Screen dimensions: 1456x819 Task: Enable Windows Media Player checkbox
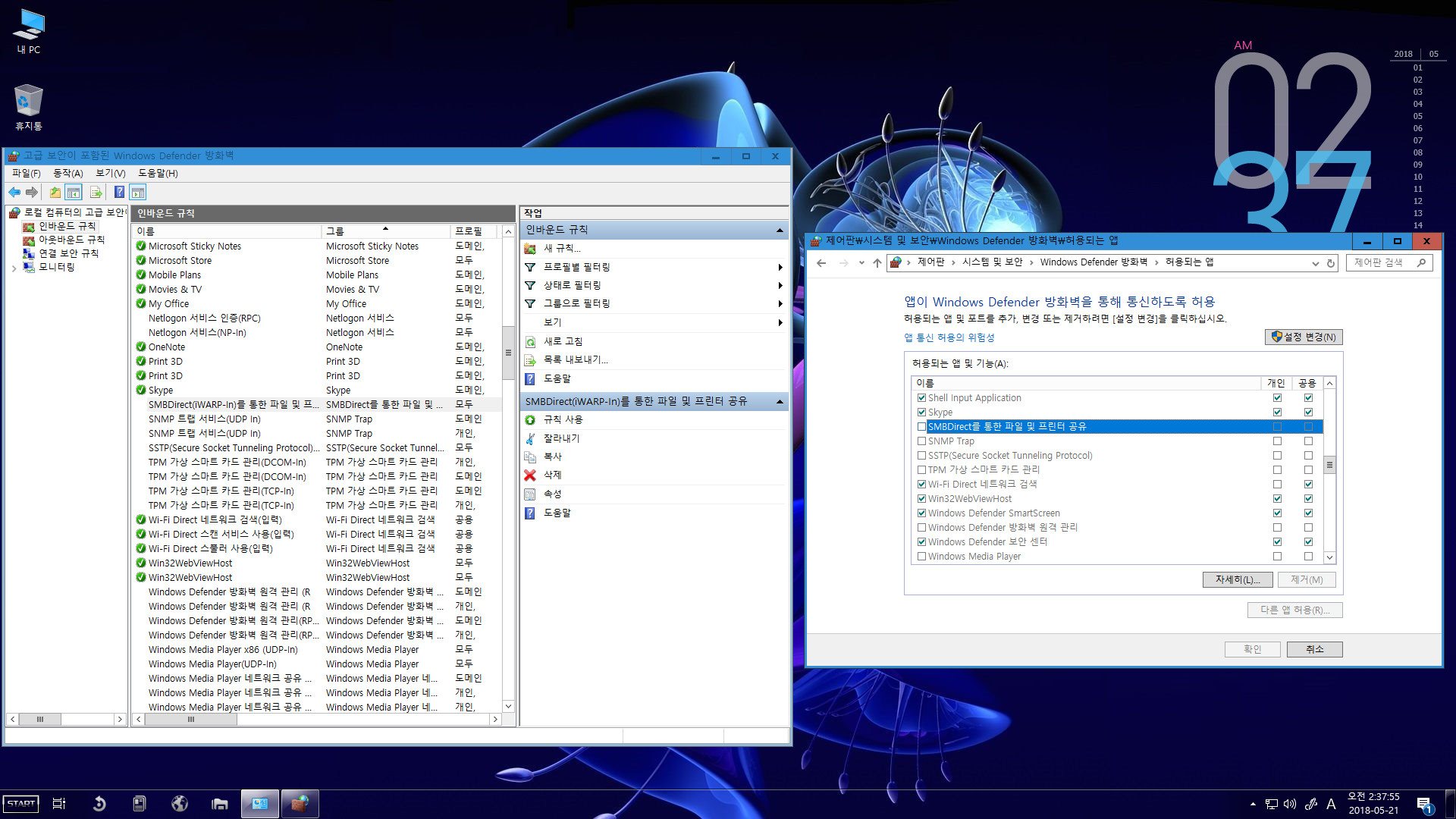[x=921, y=557]
